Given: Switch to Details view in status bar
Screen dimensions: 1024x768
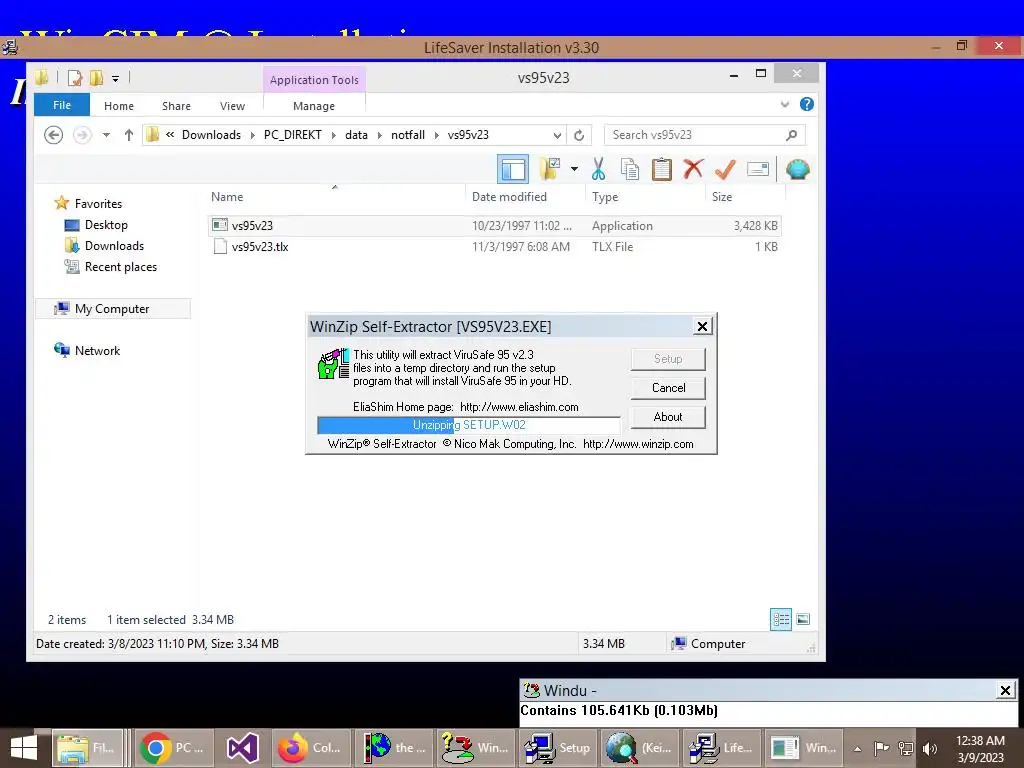Looking at the screenshot, I should click(781, 619).
